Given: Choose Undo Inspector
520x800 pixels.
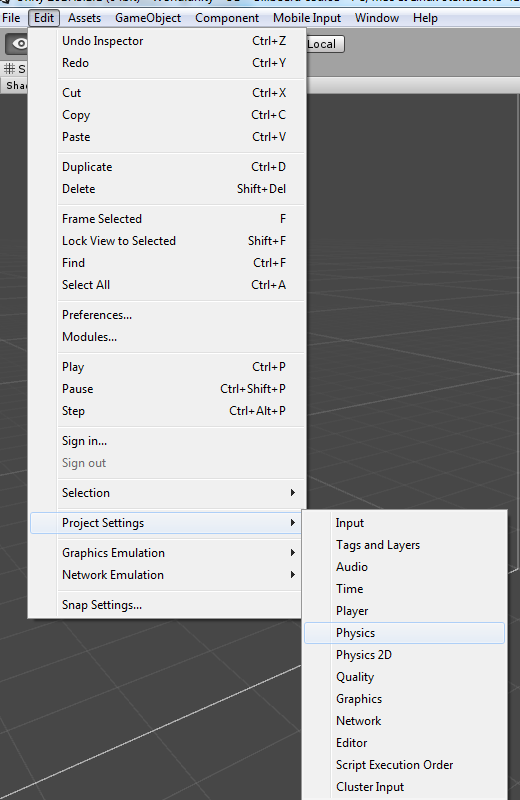Looking at the screenshot, I should [168, 41].
